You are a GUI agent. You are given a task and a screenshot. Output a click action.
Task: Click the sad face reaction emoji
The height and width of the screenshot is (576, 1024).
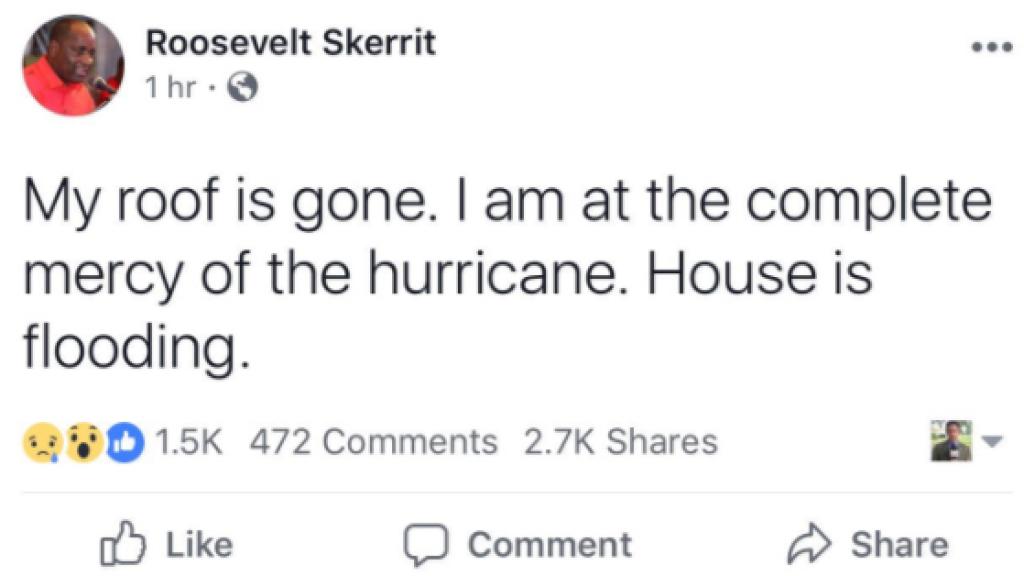pyautogui.click(x=39, y=441)
